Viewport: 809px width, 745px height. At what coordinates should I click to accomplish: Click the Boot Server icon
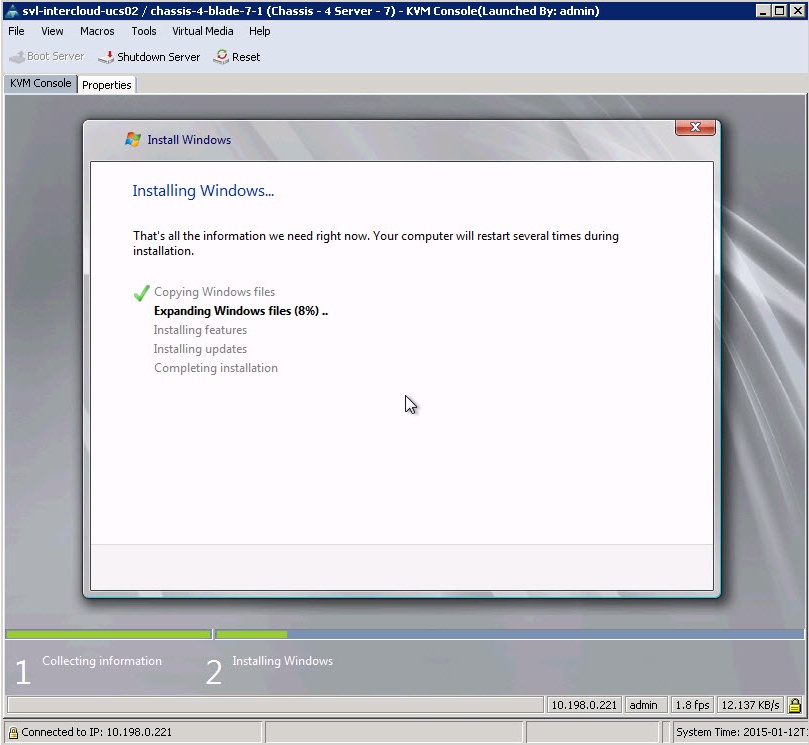[17, 57]
